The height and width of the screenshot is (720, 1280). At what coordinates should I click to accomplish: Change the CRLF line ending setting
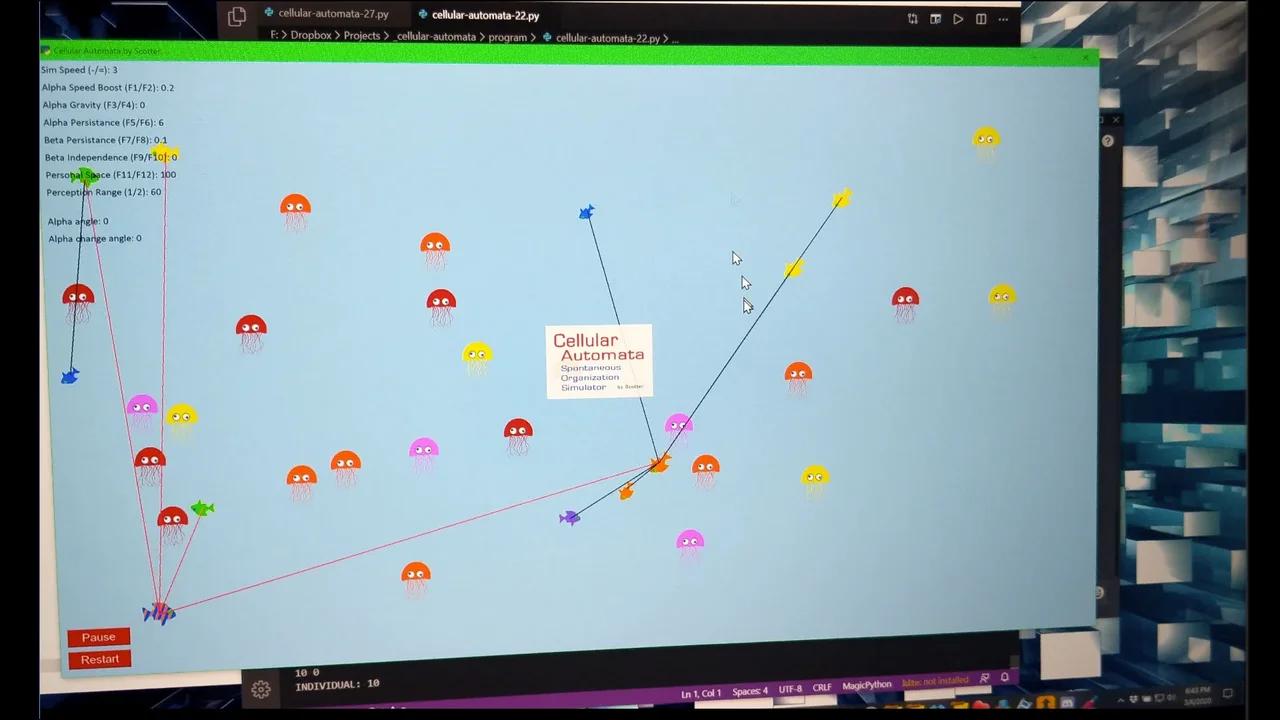(x=822, y=688)
